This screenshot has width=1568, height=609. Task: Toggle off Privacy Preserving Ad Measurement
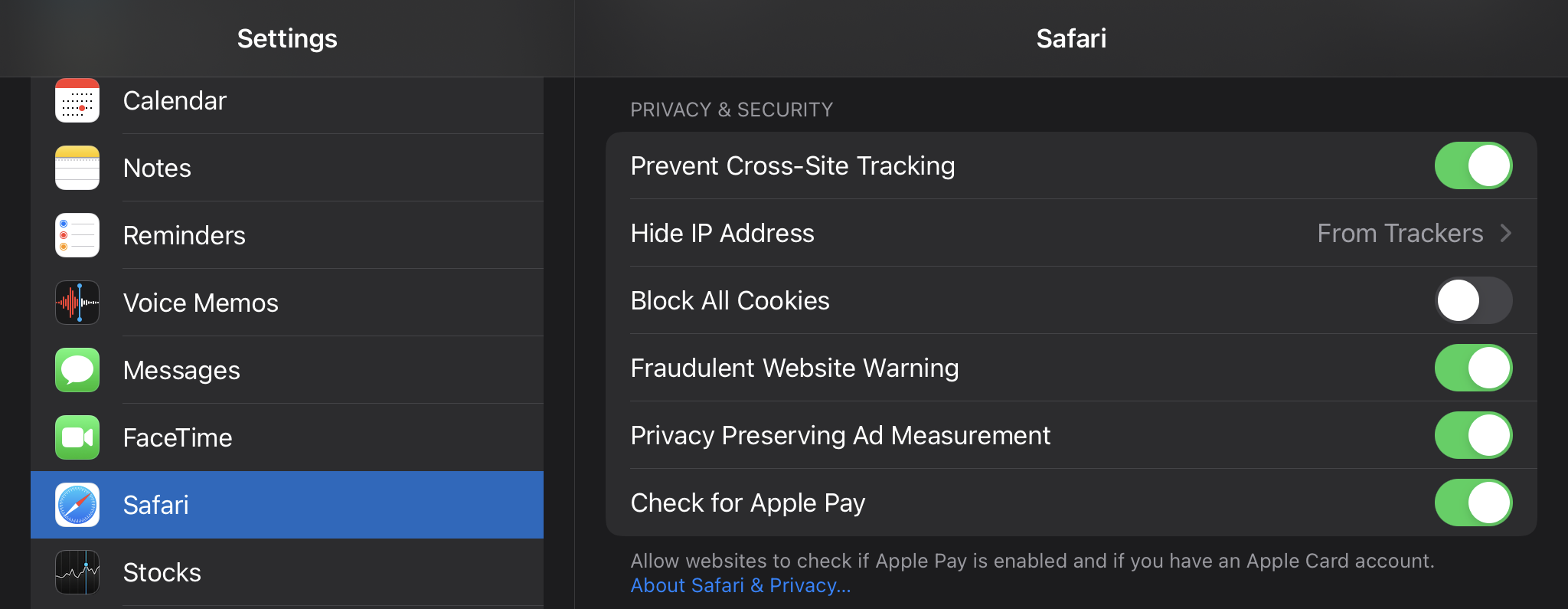click(x=1472, y=435)
